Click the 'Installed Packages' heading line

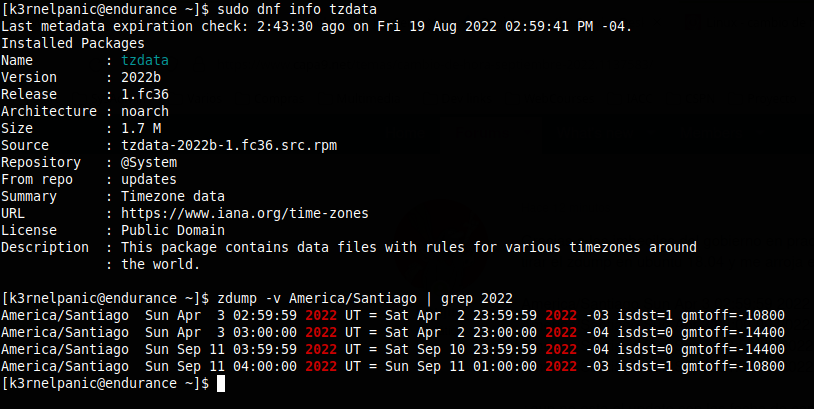pyautogui.click(x=73, y=43)
